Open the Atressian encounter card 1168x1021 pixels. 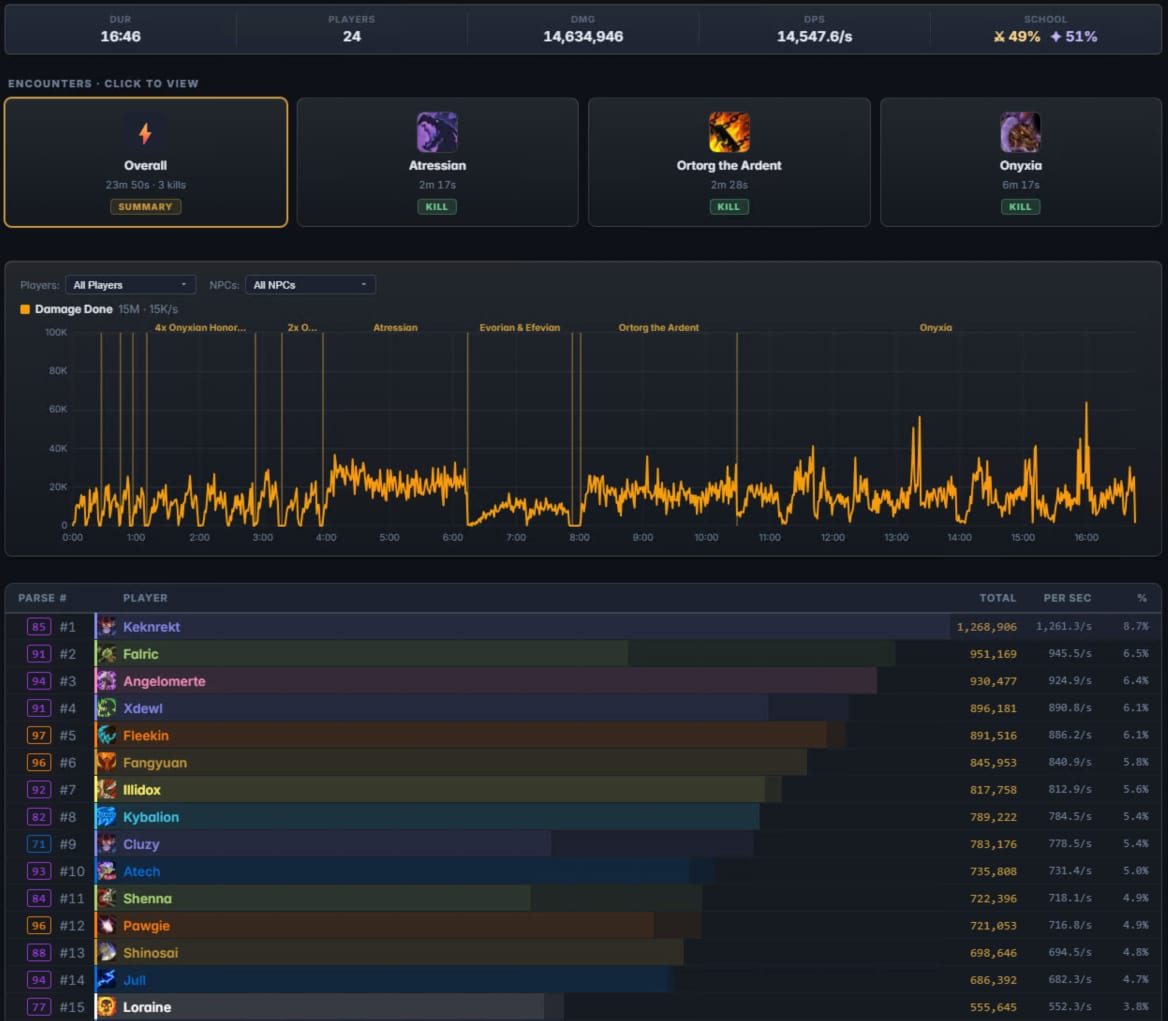(x=437, y=162)
